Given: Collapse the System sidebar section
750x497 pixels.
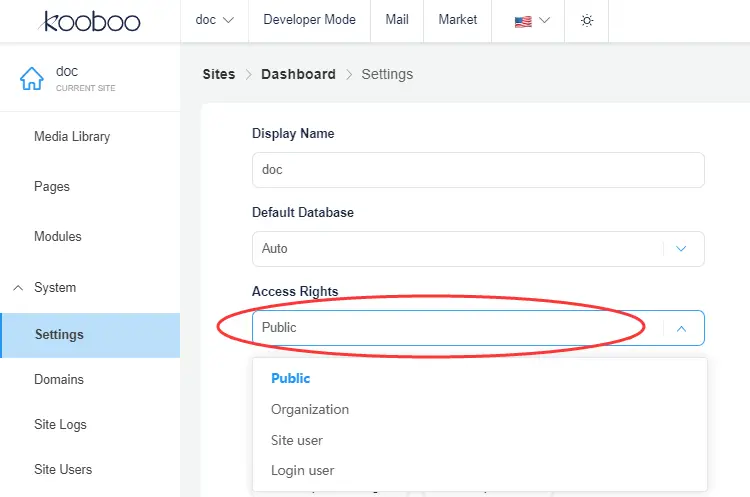Looking at the screenshot, I should coord(18,288).
